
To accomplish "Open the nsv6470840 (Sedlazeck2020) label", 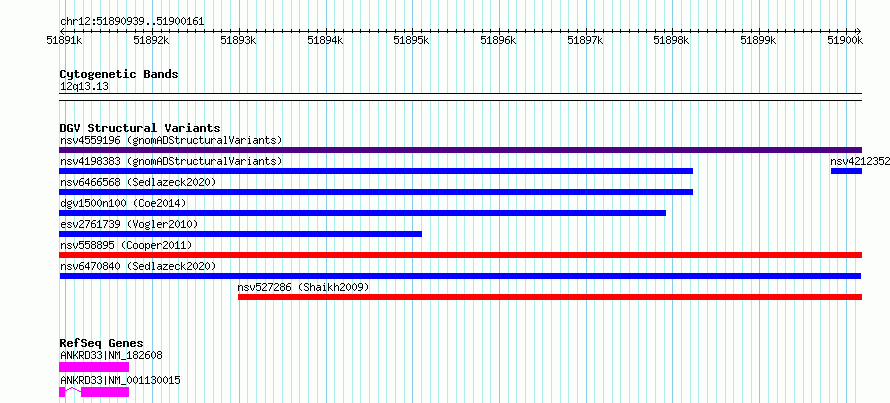I will click(x=138, y=266).
